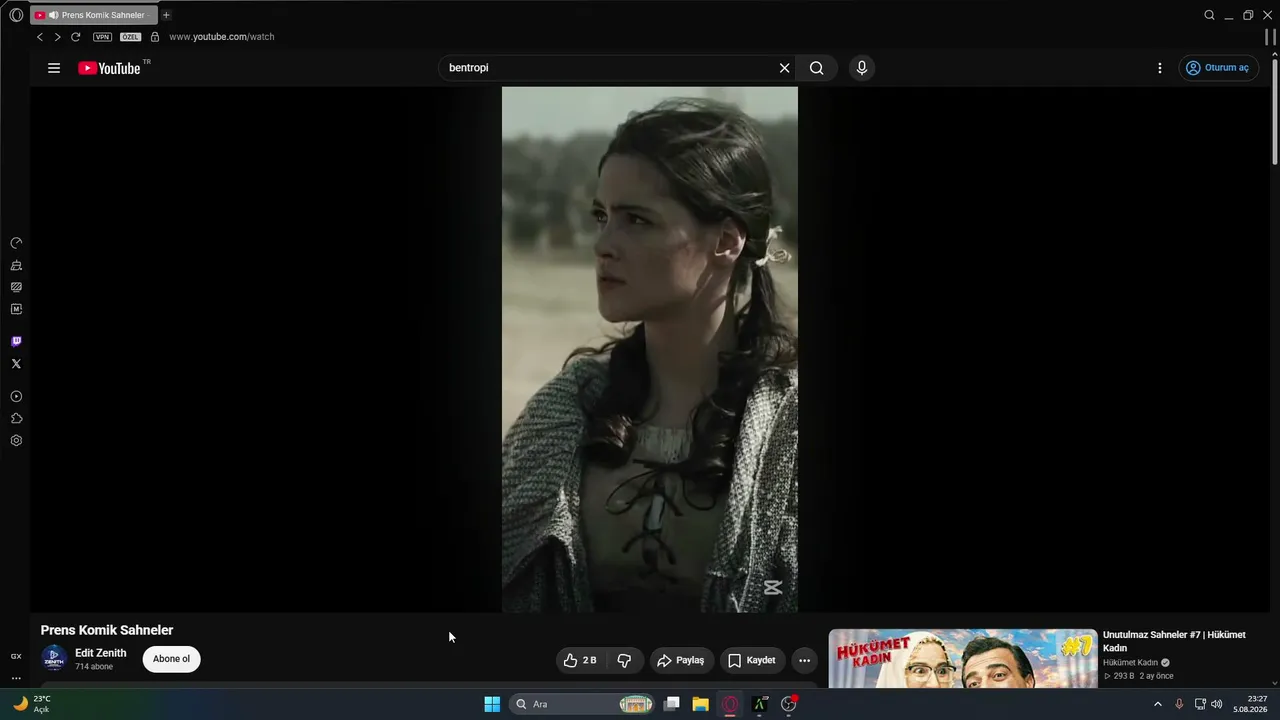
Task: Open the clock and date 23:27
Action: (x=1250, y=704)
